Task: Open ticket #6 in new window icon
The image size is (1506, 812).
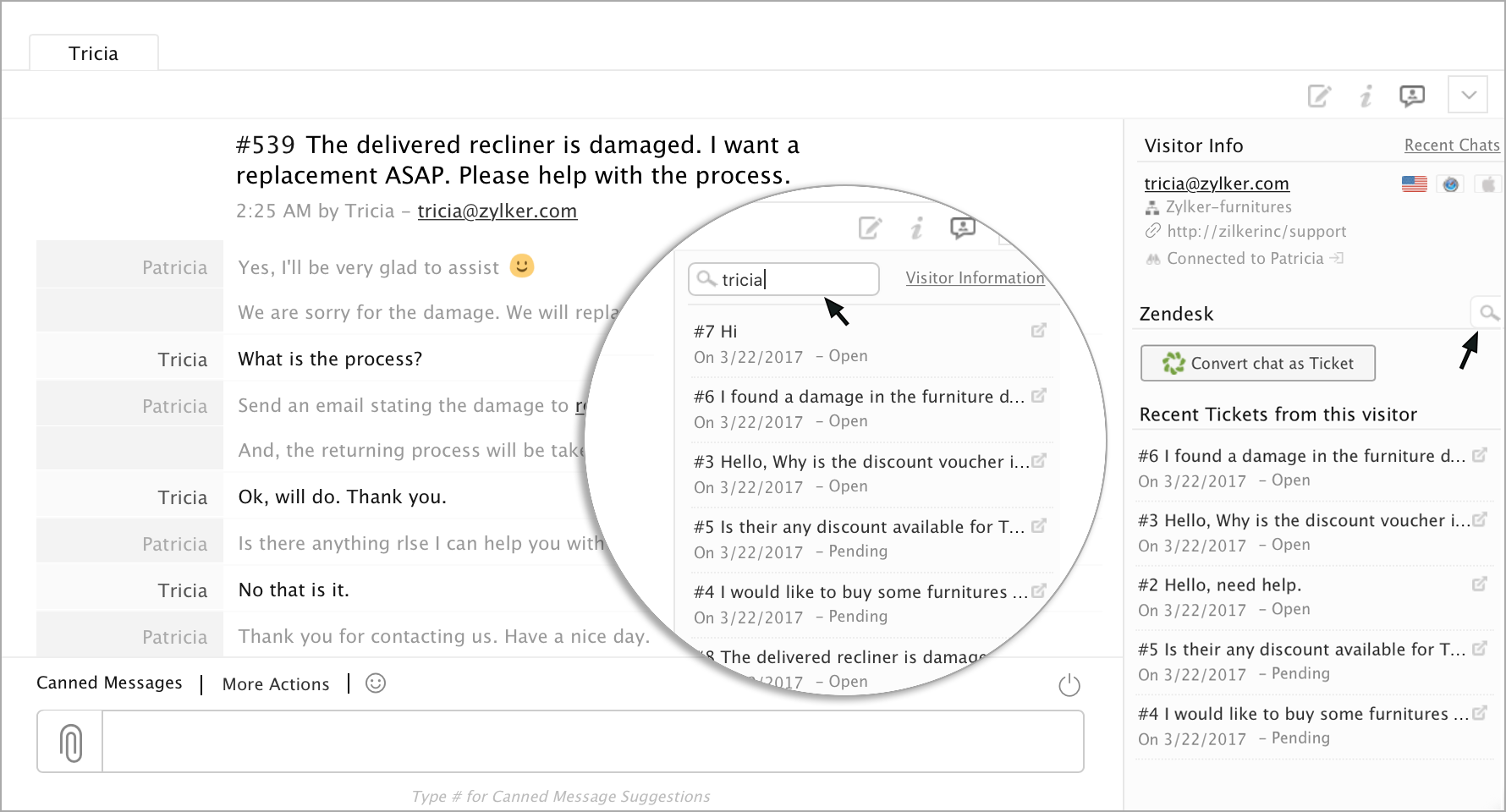Action: click(1480, 456)
